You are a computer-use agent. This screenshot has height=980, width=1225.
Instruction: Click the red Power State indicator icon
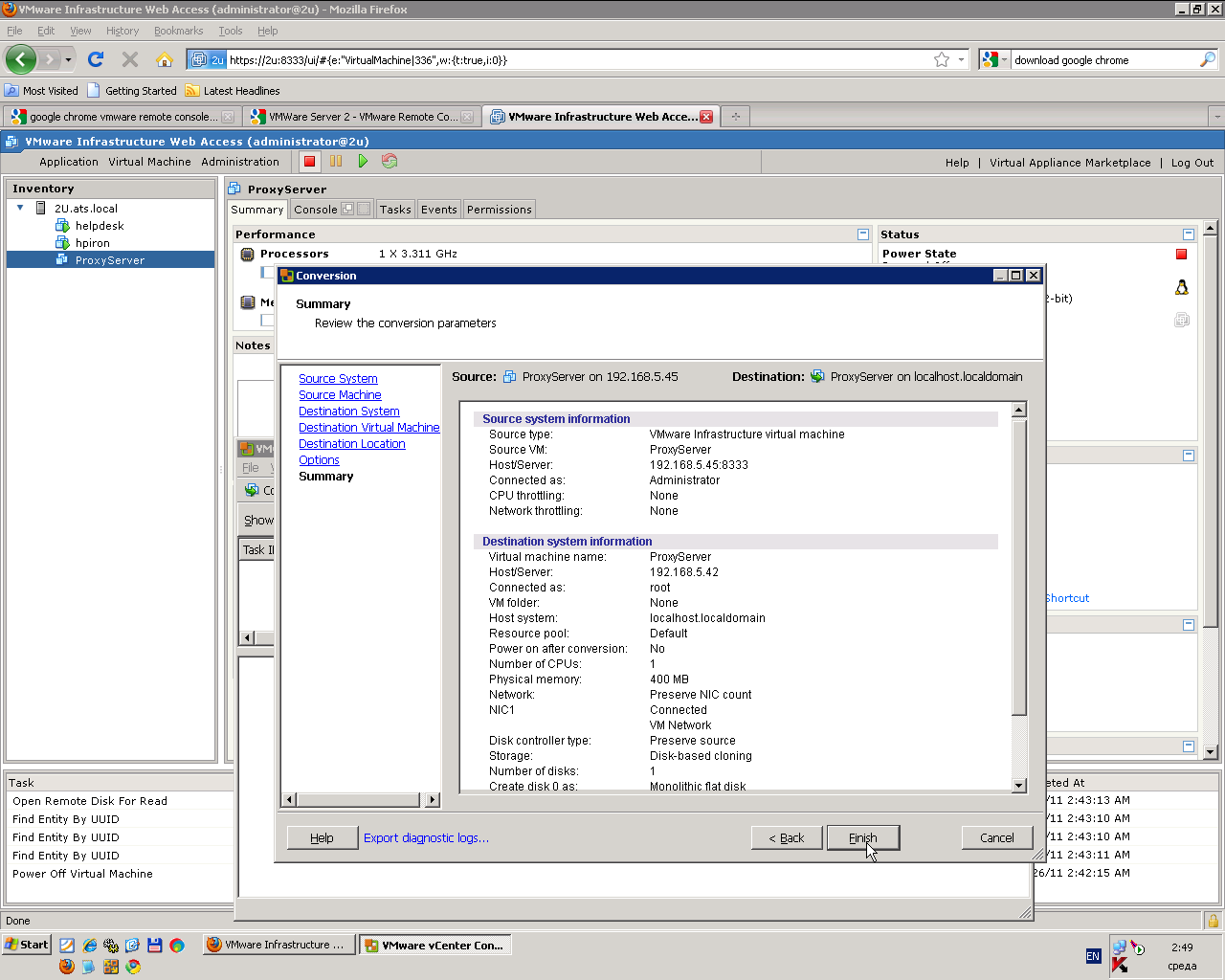click(1181, 254)
